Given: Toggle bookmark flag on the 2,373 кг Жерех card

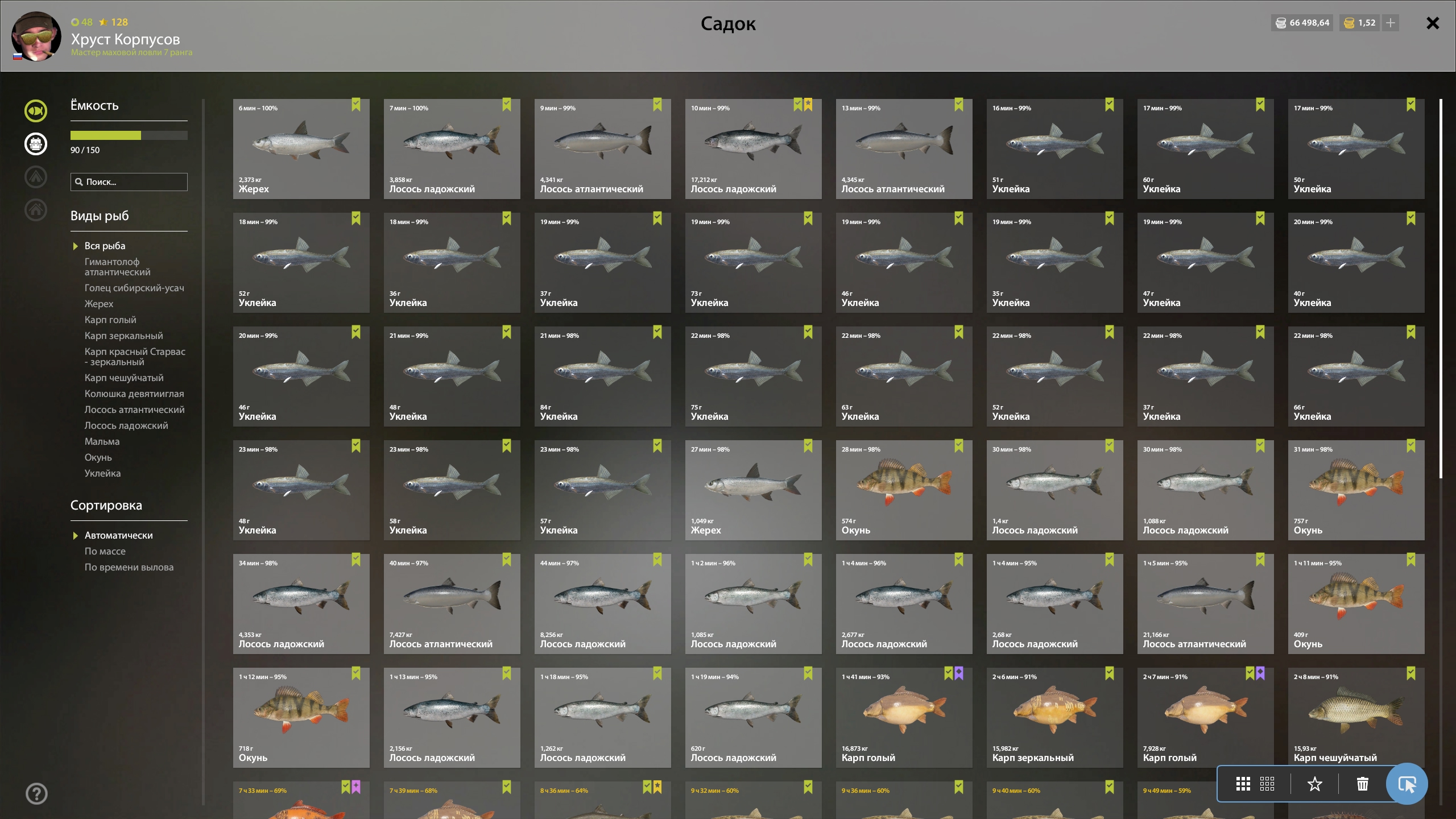Looking at the screenshot, I should (x=356, y=105).
